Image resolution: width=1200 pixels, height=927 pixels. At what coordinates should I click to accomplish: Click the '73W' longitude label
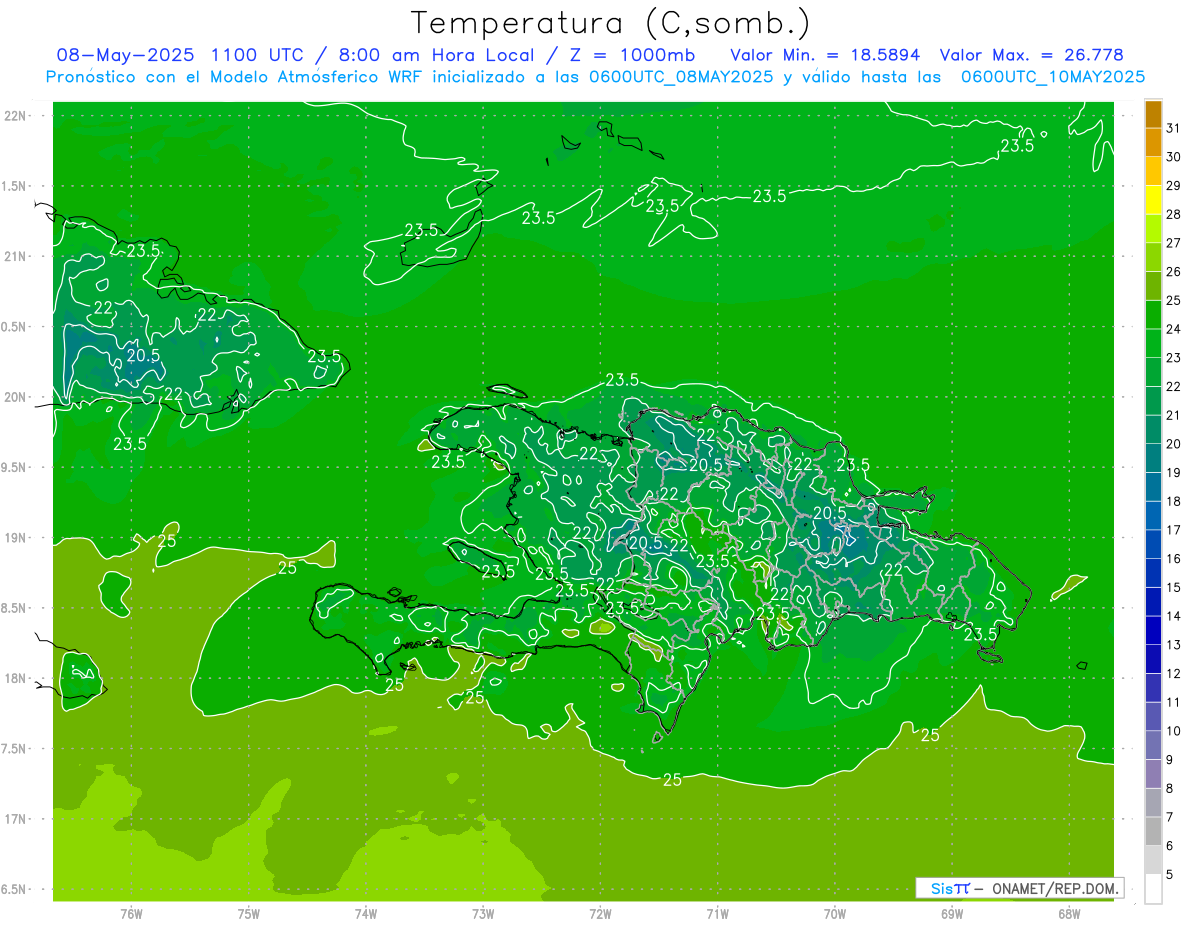click(483, 913)
